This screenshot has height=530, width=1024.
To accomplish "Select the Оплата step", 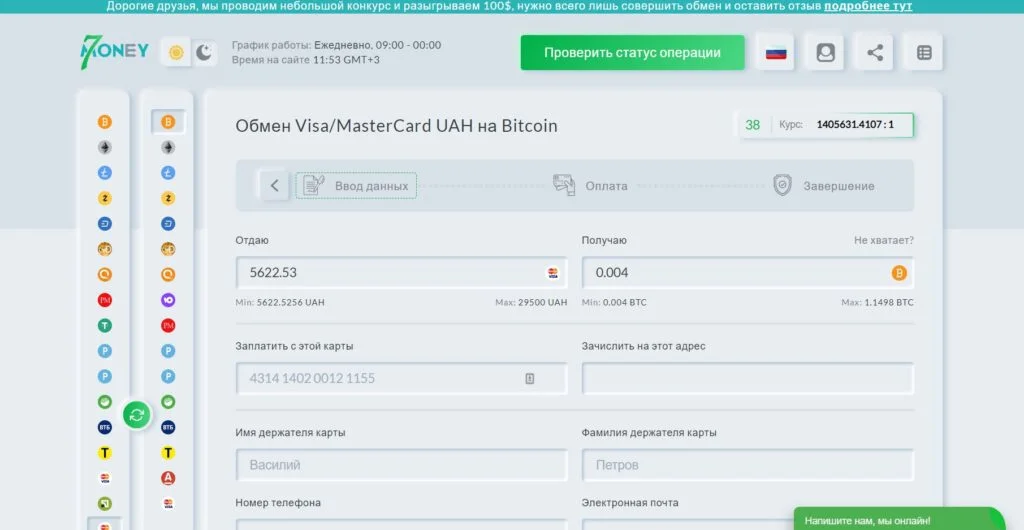I will (590, 185).
